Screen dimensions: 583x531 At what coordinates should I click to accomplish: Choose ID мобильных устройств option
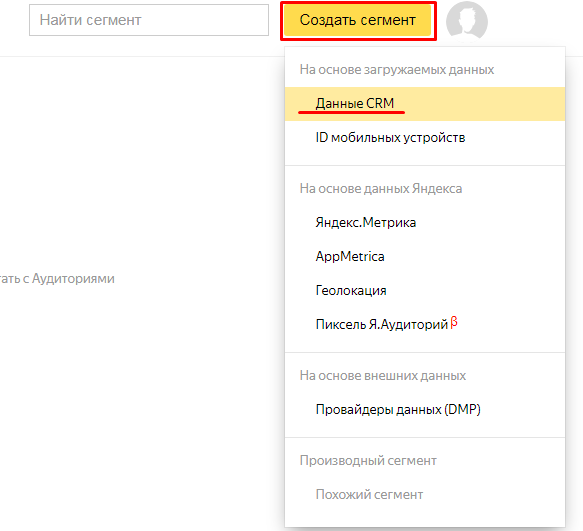(425, 138)
